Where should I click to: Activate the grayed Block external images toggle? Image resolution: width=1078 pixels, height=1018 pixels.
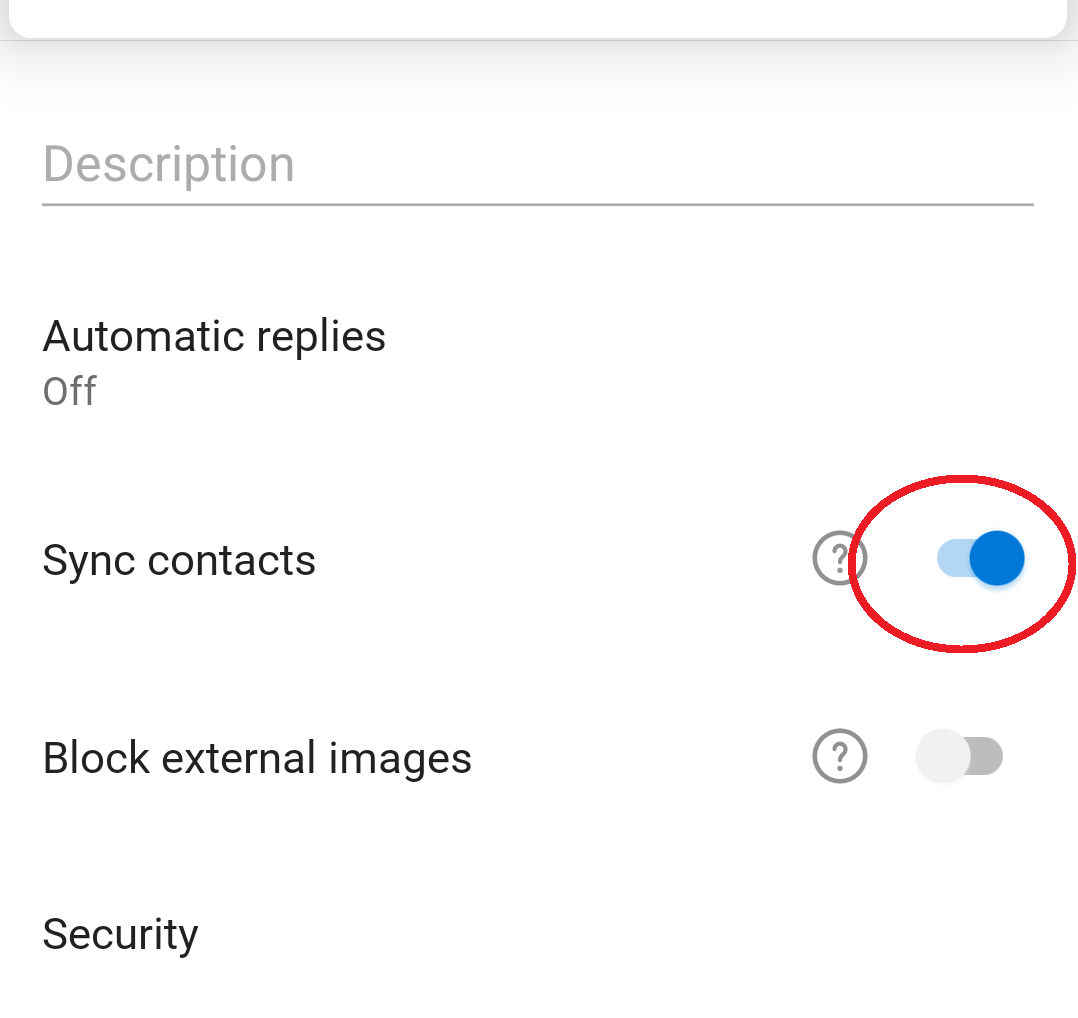coord(960,756)
